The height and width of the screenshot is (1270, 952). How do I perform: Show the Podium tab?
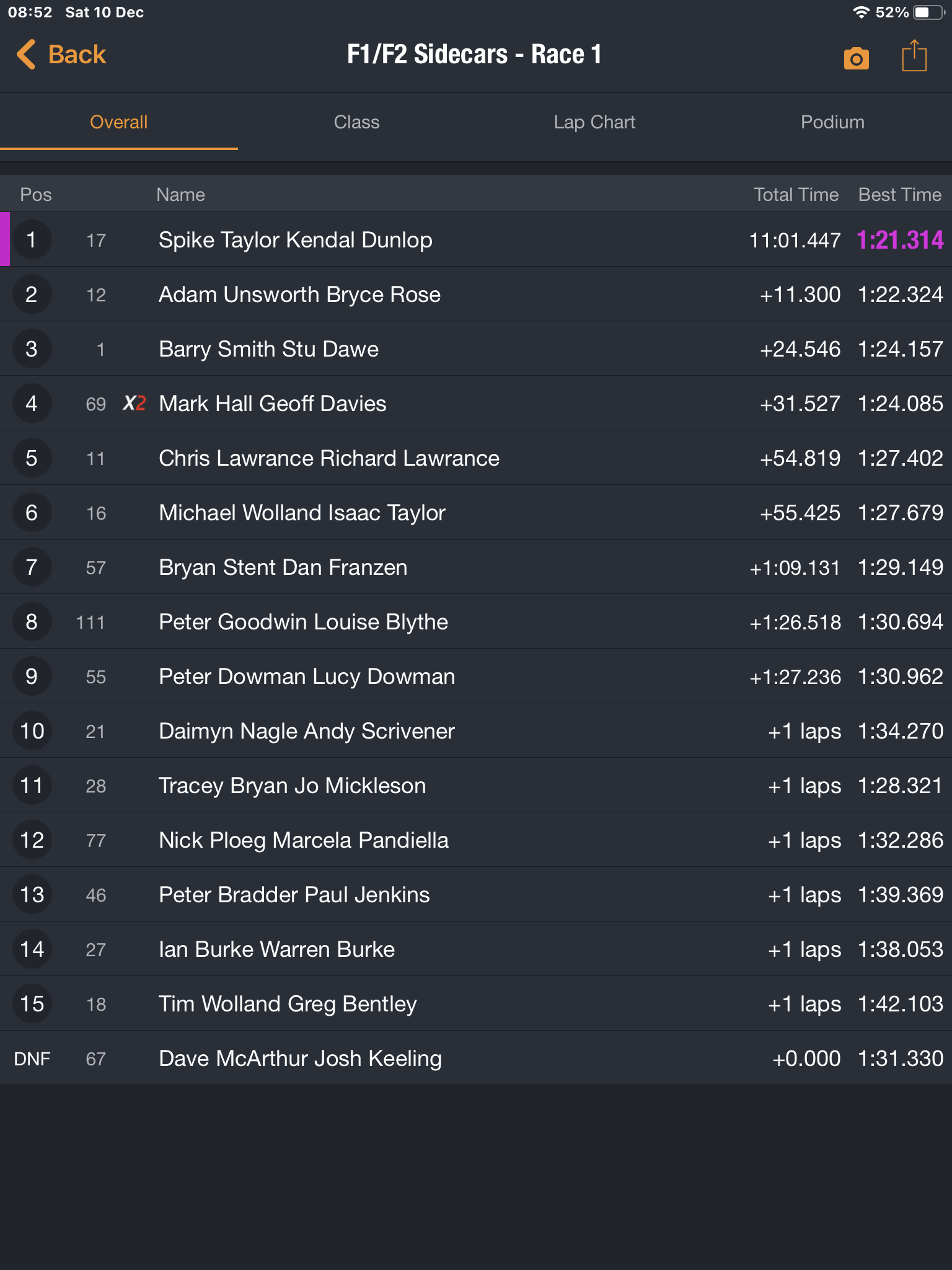pyautogui.click(x=832, y=122)
